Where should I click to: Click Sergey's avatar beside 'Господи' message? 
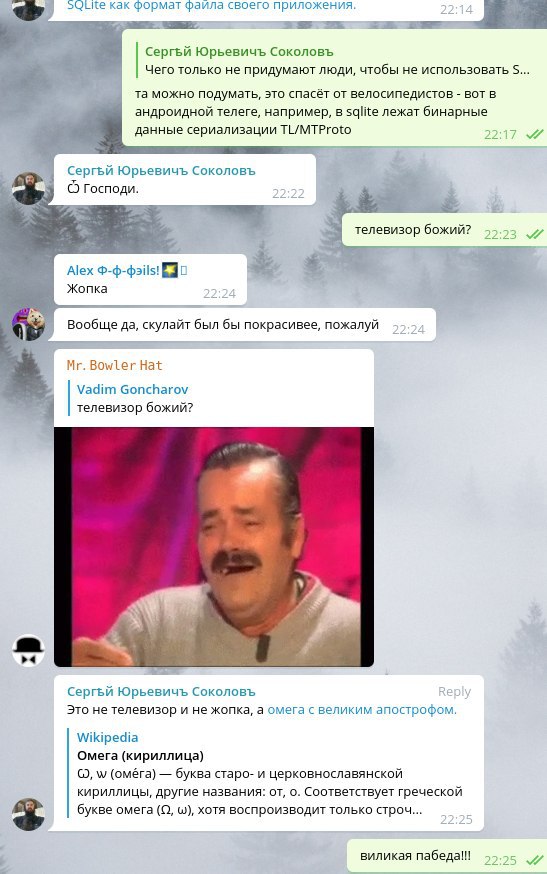28,188
